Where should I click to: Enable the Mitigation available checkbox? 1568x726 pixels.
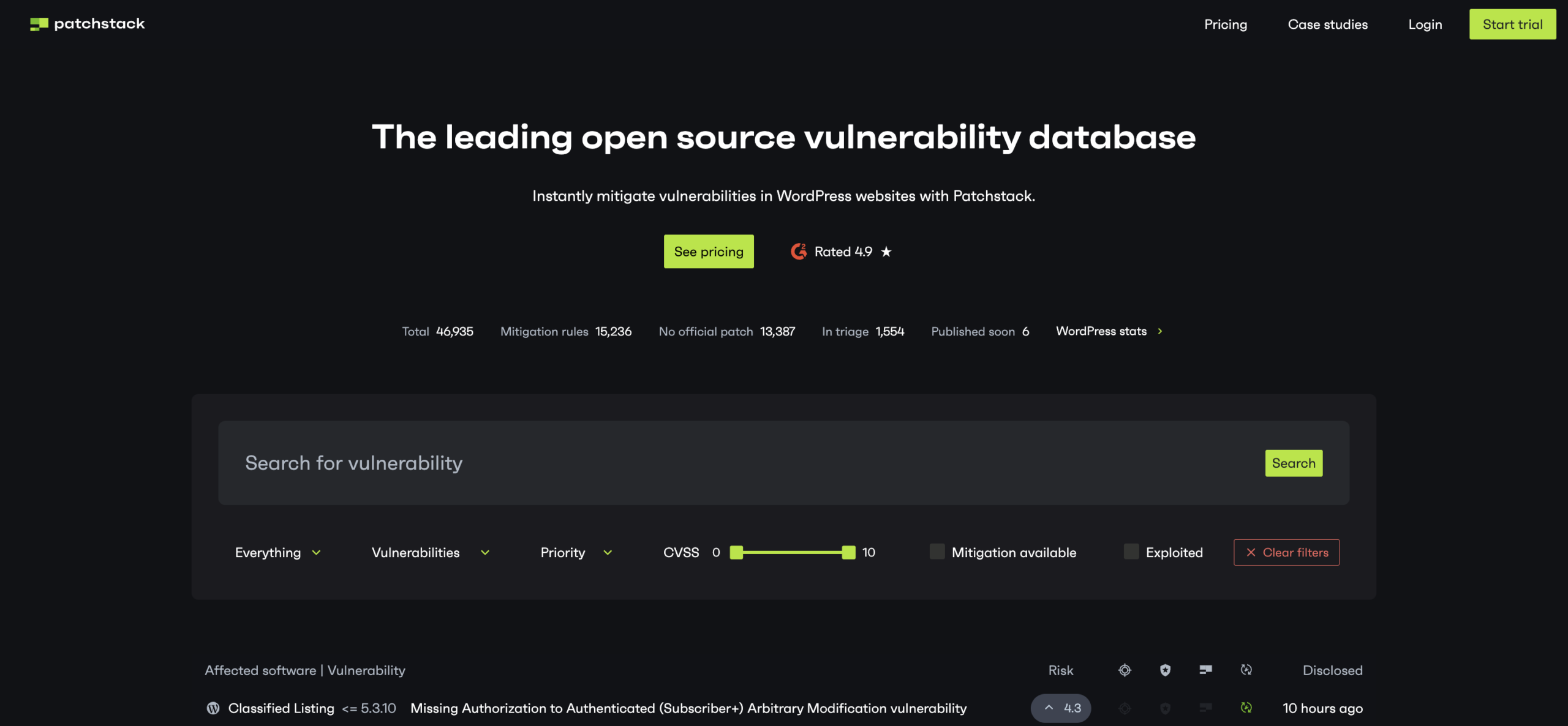(937, 552)
